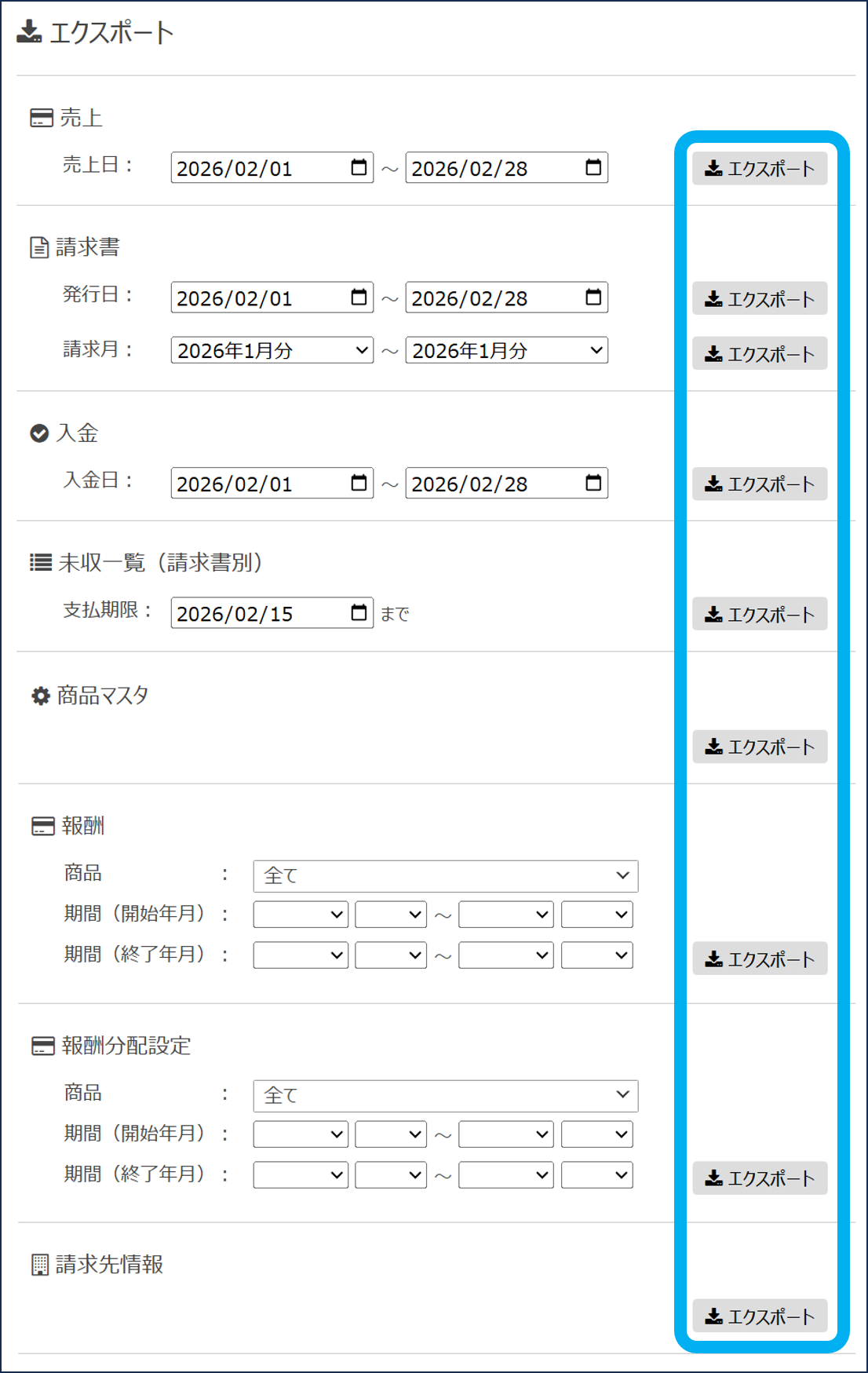Open calendar icon for 支払期限 date
Image resolution: width=868 pixels, height=1373 pixels.
tap(359, 613)
